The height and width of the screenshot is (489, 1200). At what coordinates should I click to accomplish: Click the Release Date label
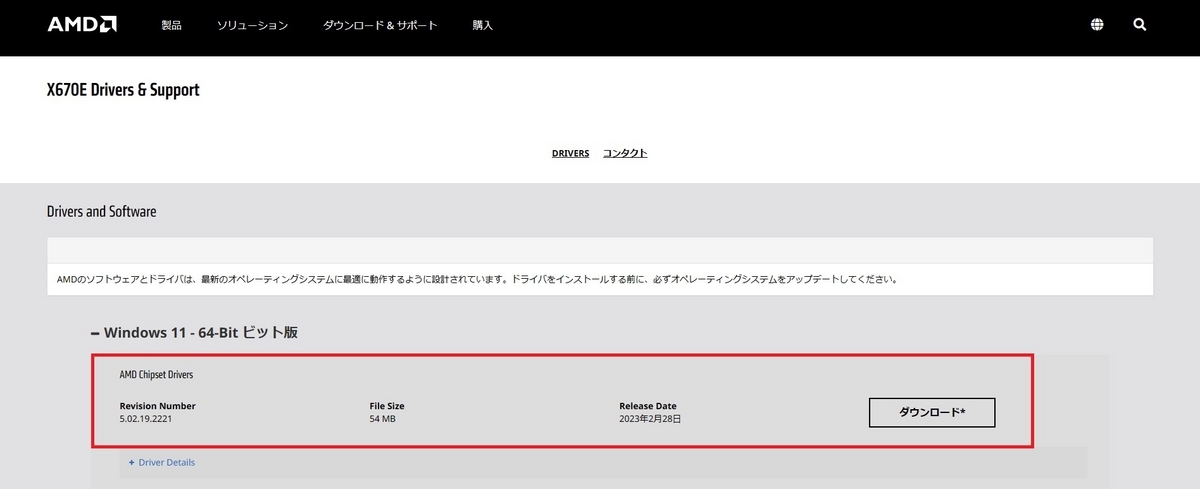click(x=648, y=406)
